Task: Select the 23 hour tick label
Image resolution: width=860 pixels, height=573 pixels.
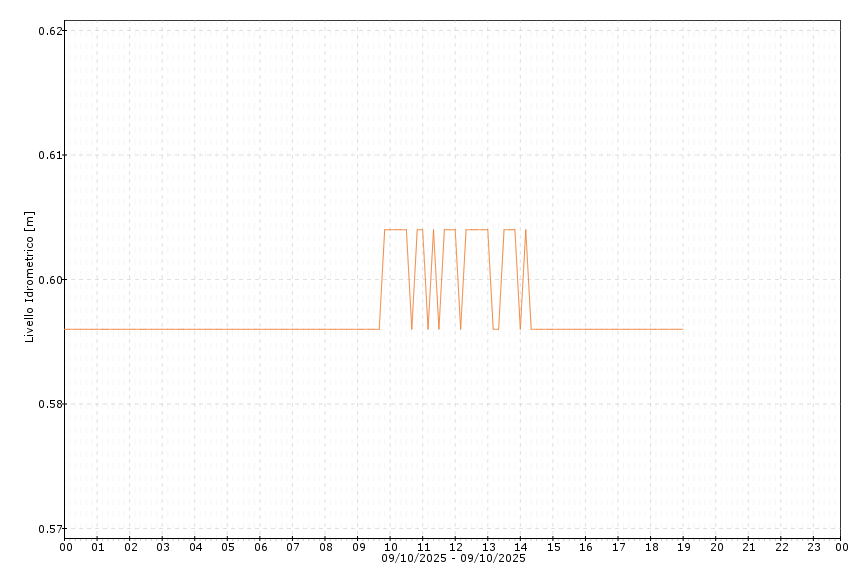Action: pyautogui.click(x=814, y=547)
